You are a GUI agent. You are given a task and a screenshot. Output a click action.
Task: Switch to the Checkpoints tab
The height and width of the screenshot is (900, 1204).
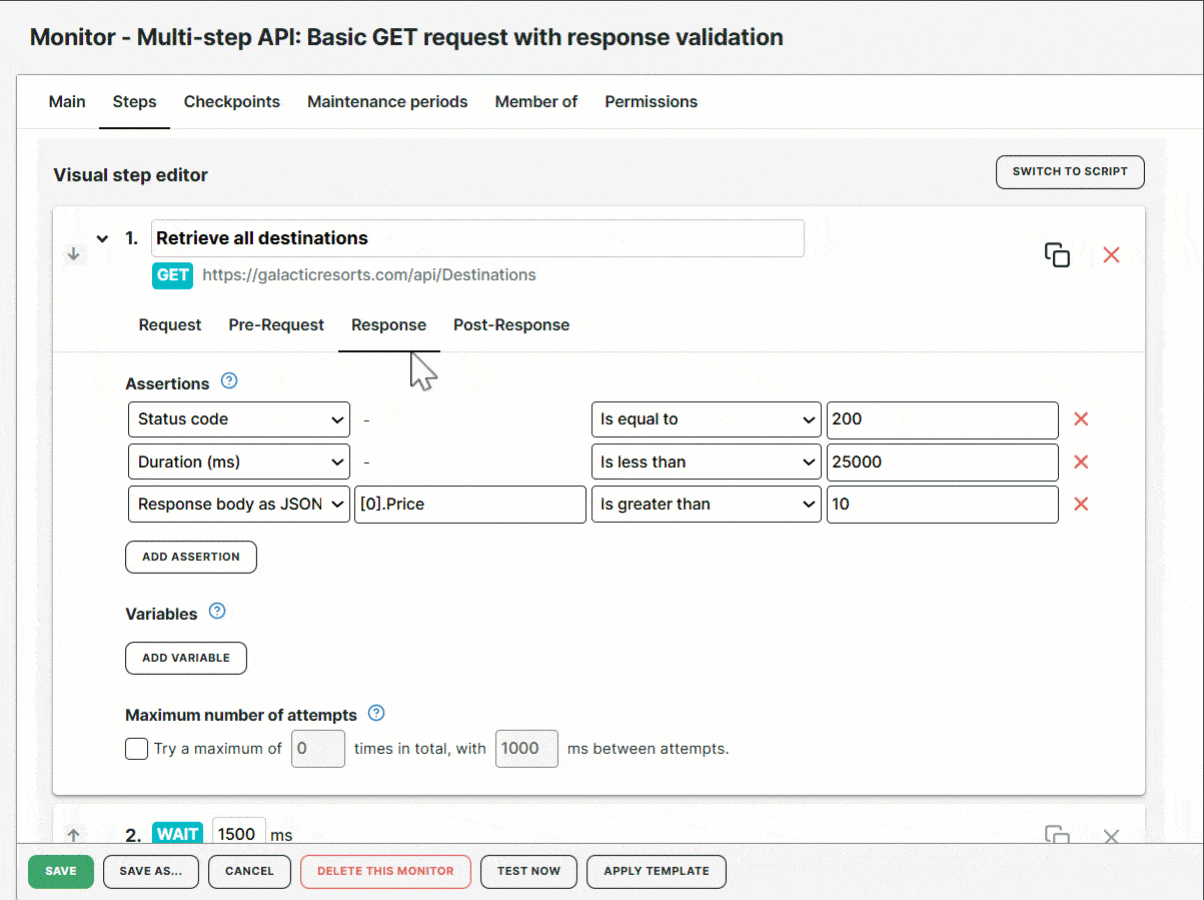click(232, 102)
